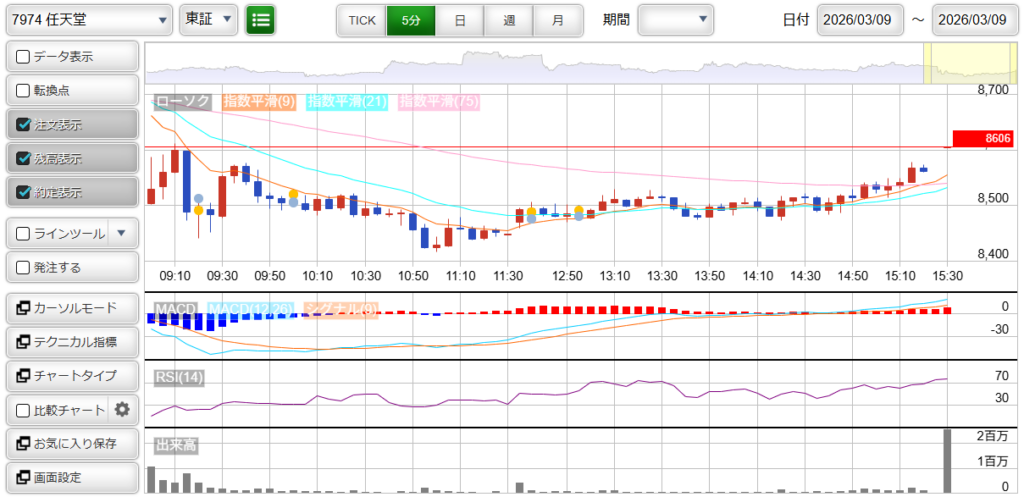Click the start date field
The height and width of the screenshot is (497, 1024).
[860, 20]
